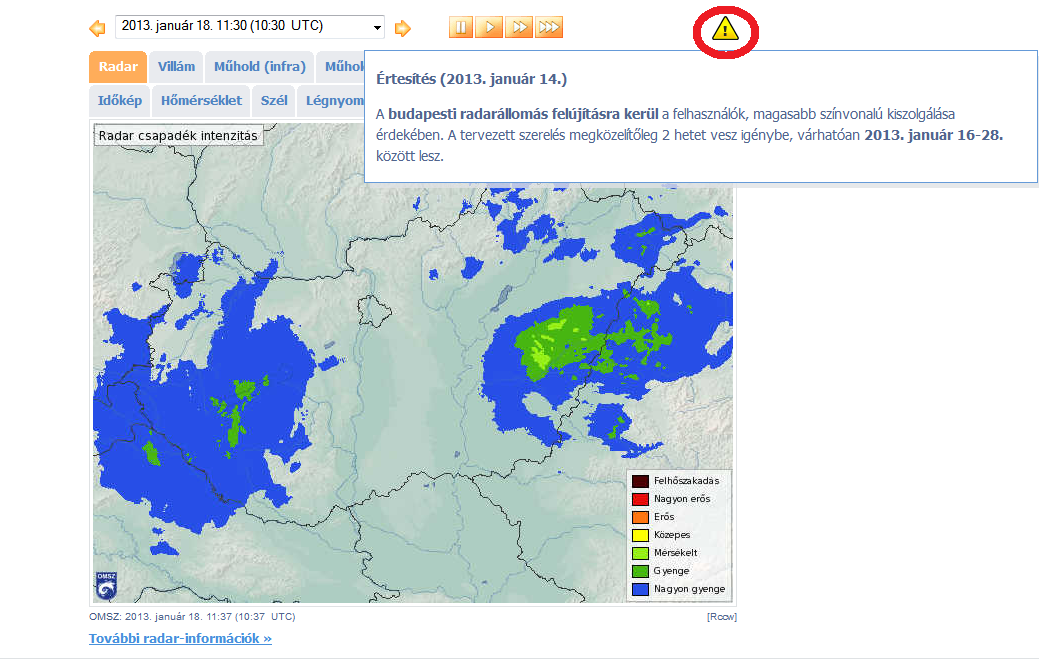Click the OMSZ logo on the map
Image resolution: width=1039 pixels, height=663 pixels.
107,585
